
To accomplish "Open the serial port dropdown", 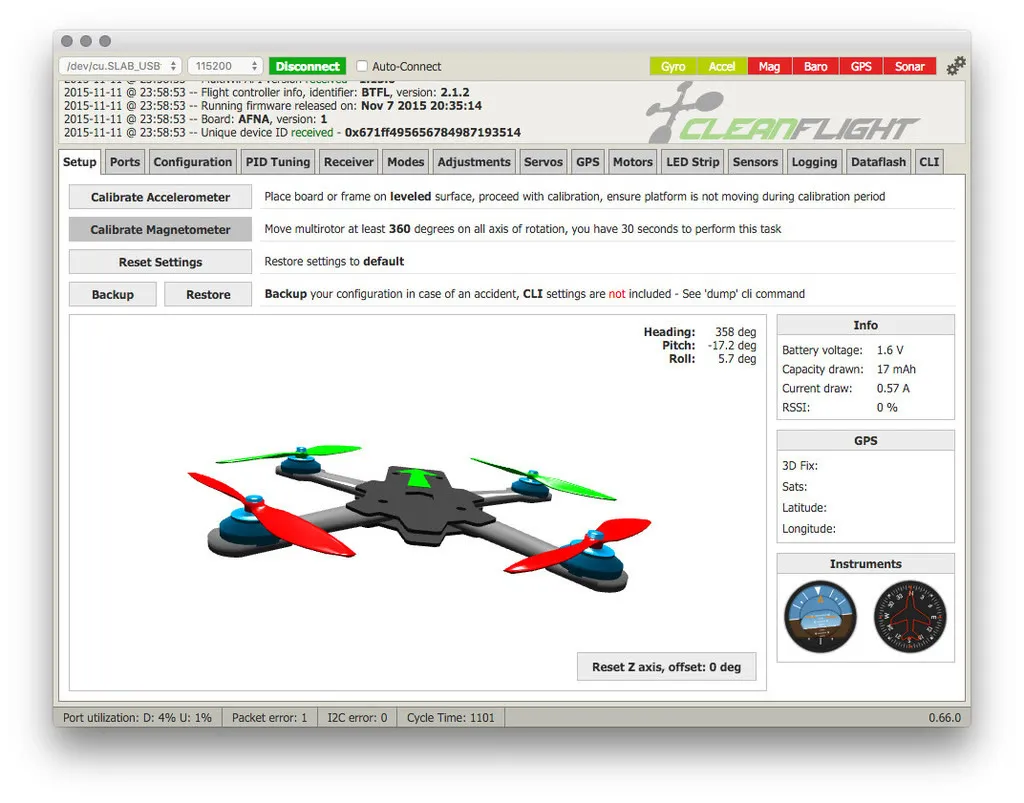I will 119,66.
